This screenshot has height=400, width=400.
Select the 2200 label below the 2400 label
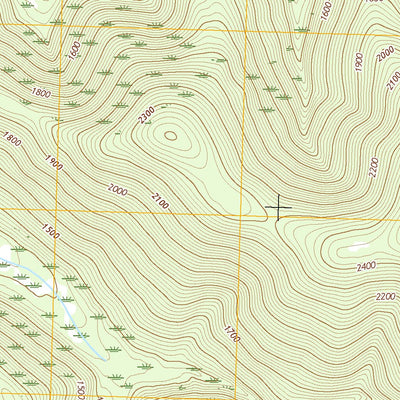pos(386,297)
